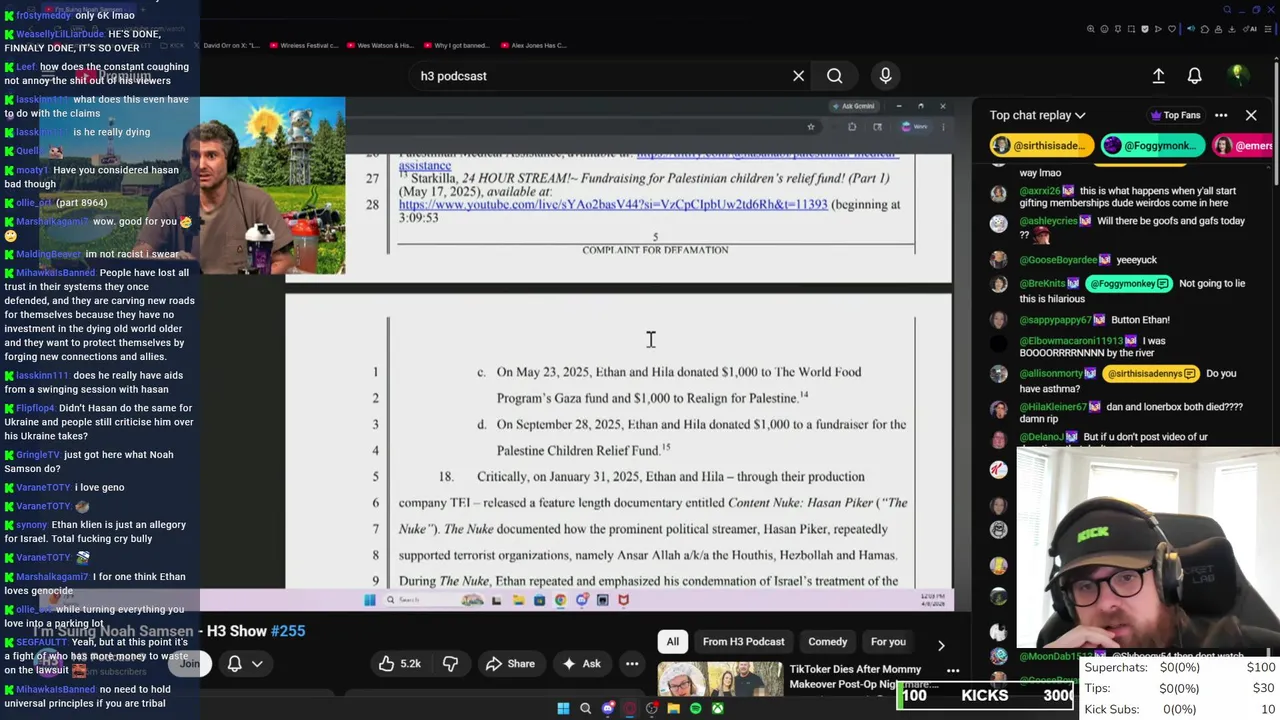Screen dimensions: 1280x720
Task: Click the @Foggymonk... member chip
Action: point(1151,146)
